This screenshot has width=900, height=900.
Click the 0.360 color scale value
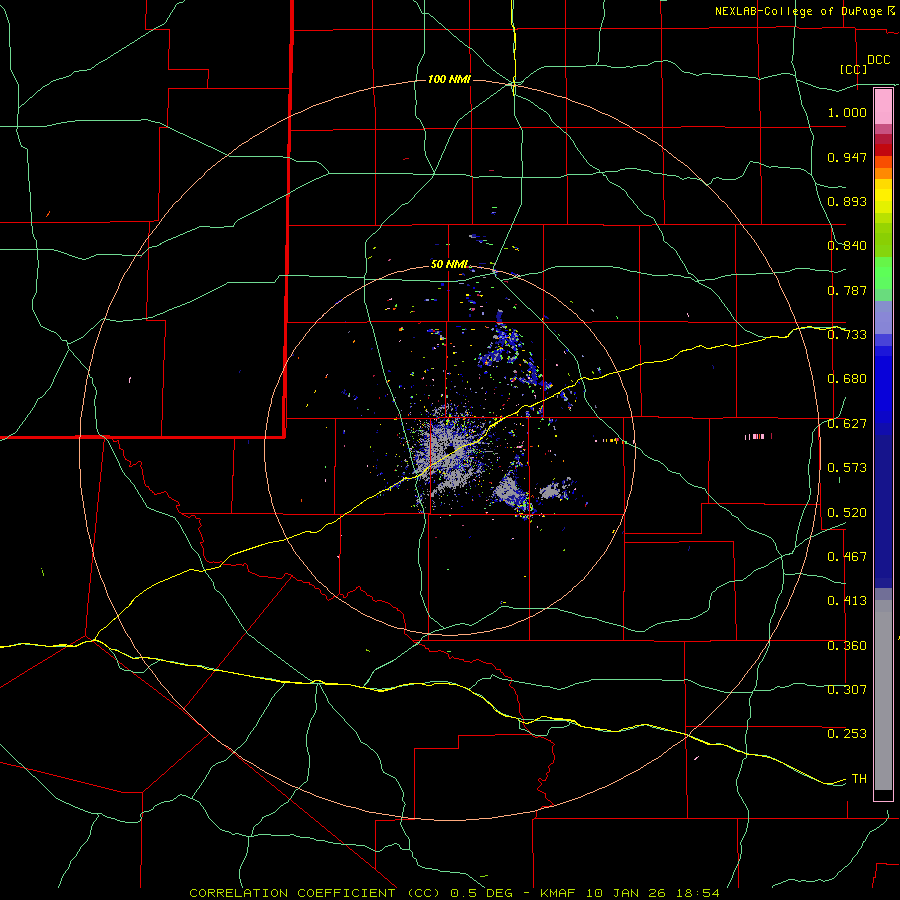[847, 646]
